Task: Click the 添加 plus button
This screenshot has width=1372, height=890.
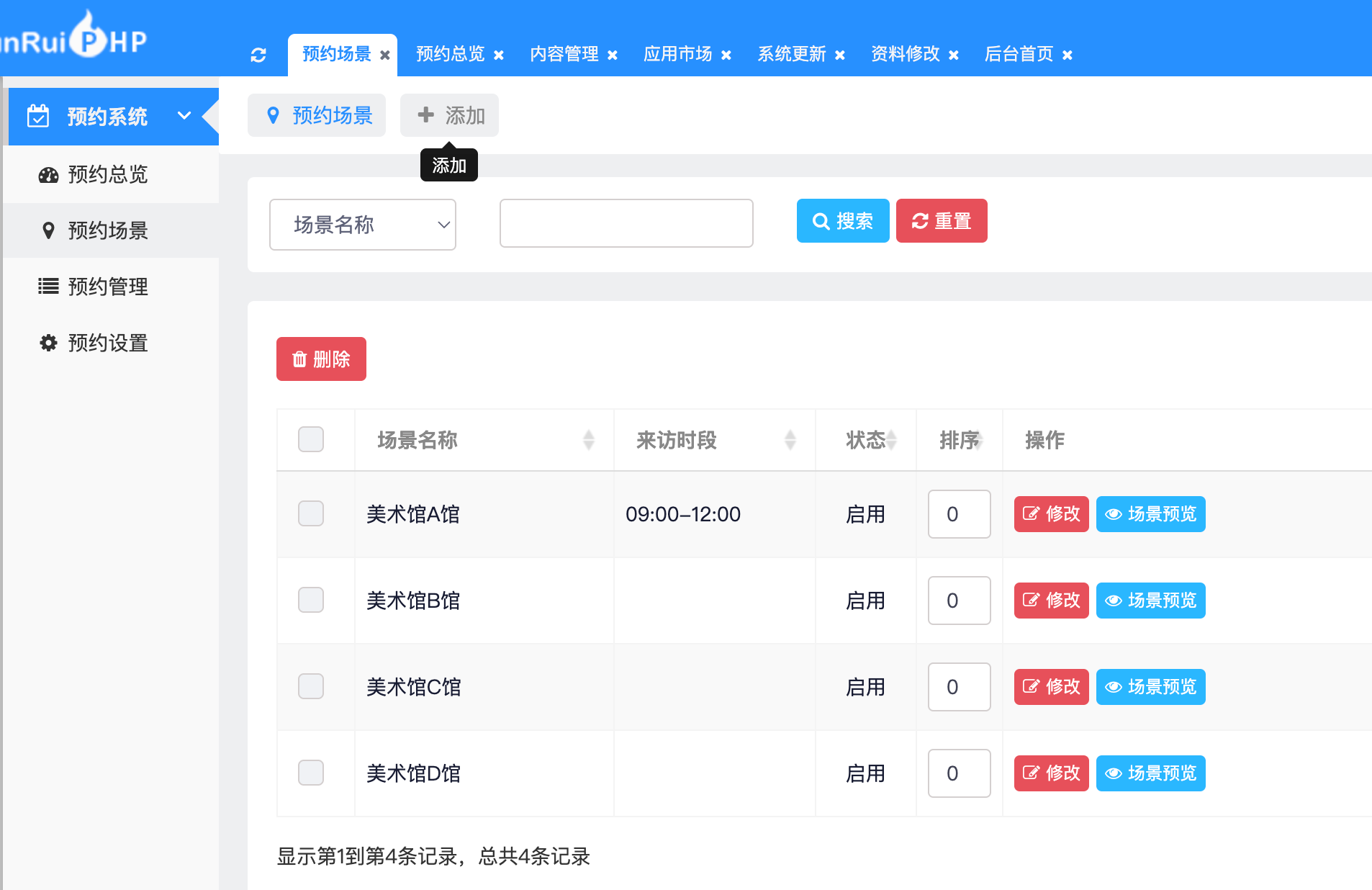Action: pyautogui.click(x=449, y=115)
